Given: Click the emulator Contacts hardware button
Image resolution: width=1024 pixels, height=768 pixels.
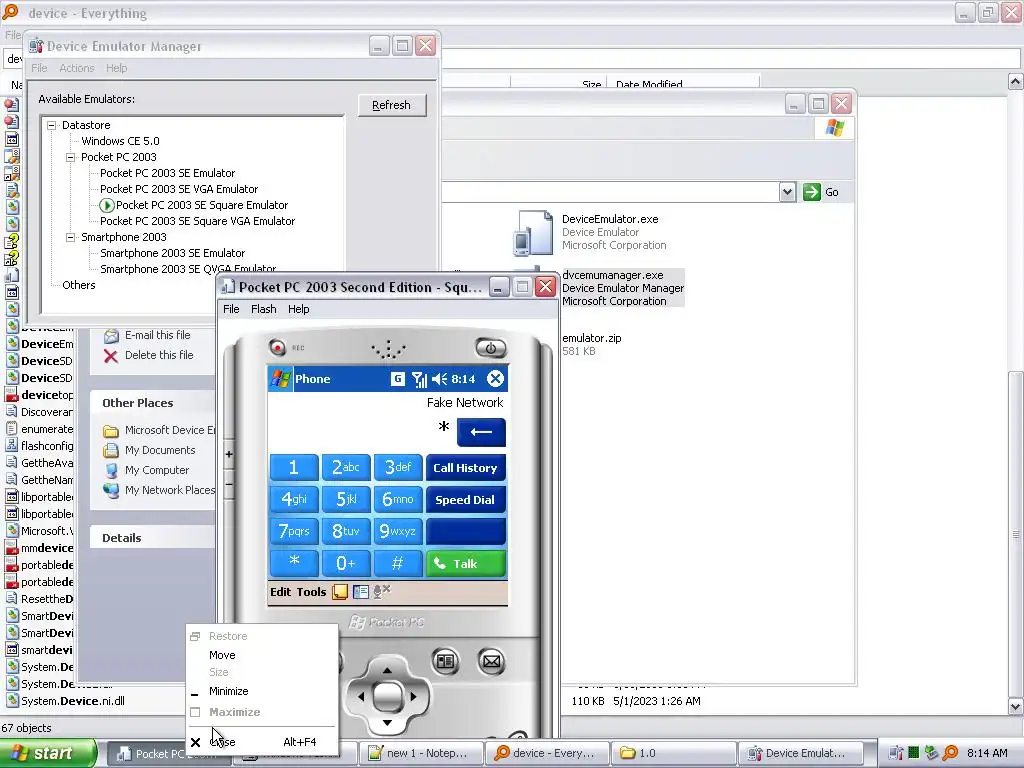Looking at the screenshot, I should coord(445,662).
